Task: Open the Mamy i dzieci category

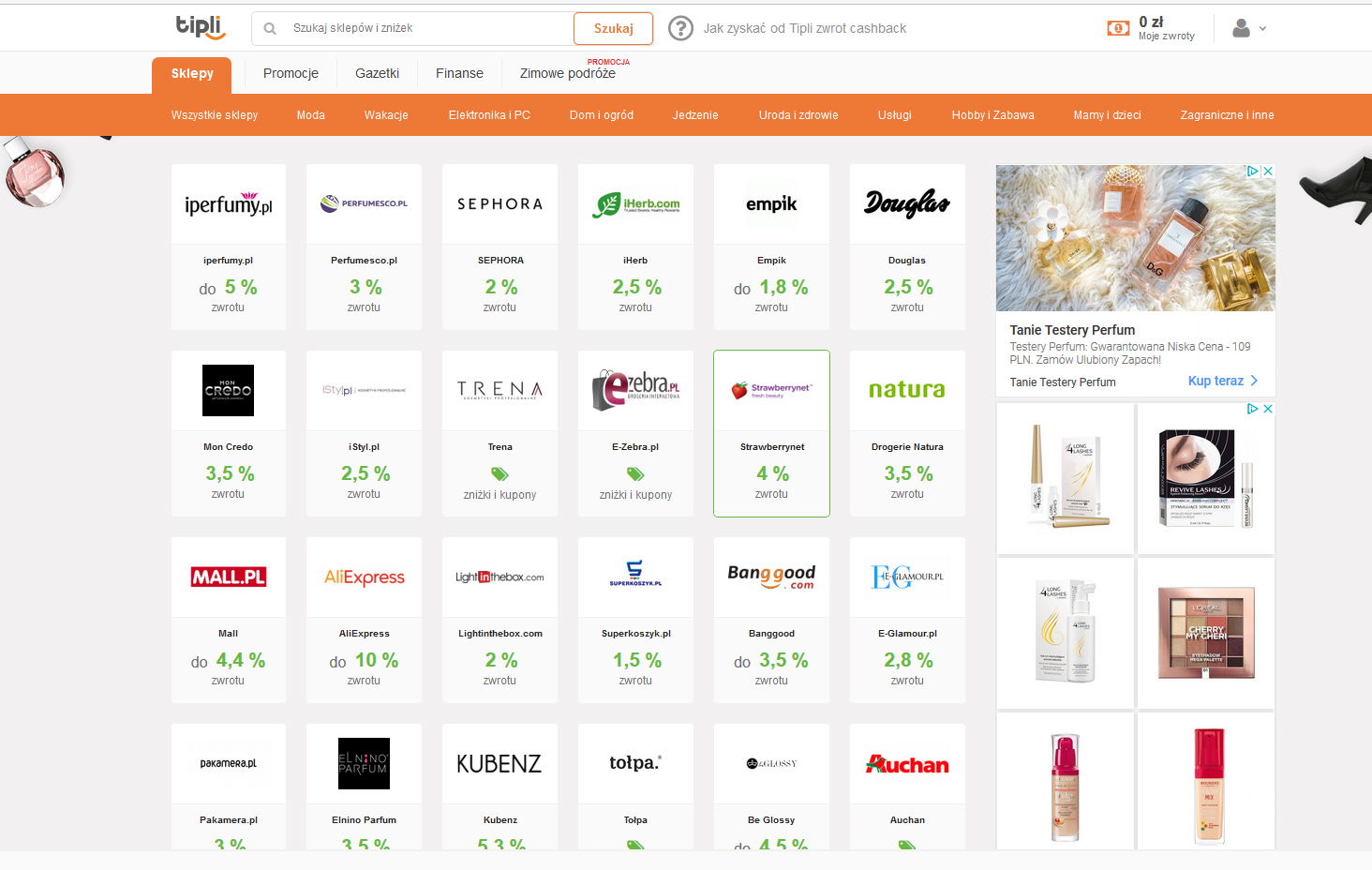Action: [x=1108, y=115]
